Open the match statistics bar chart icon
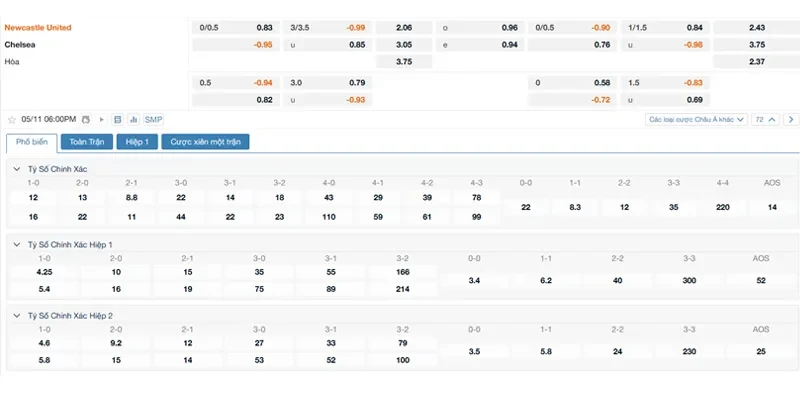This screenshot has width=800, height=400. [x=133, y=119]
